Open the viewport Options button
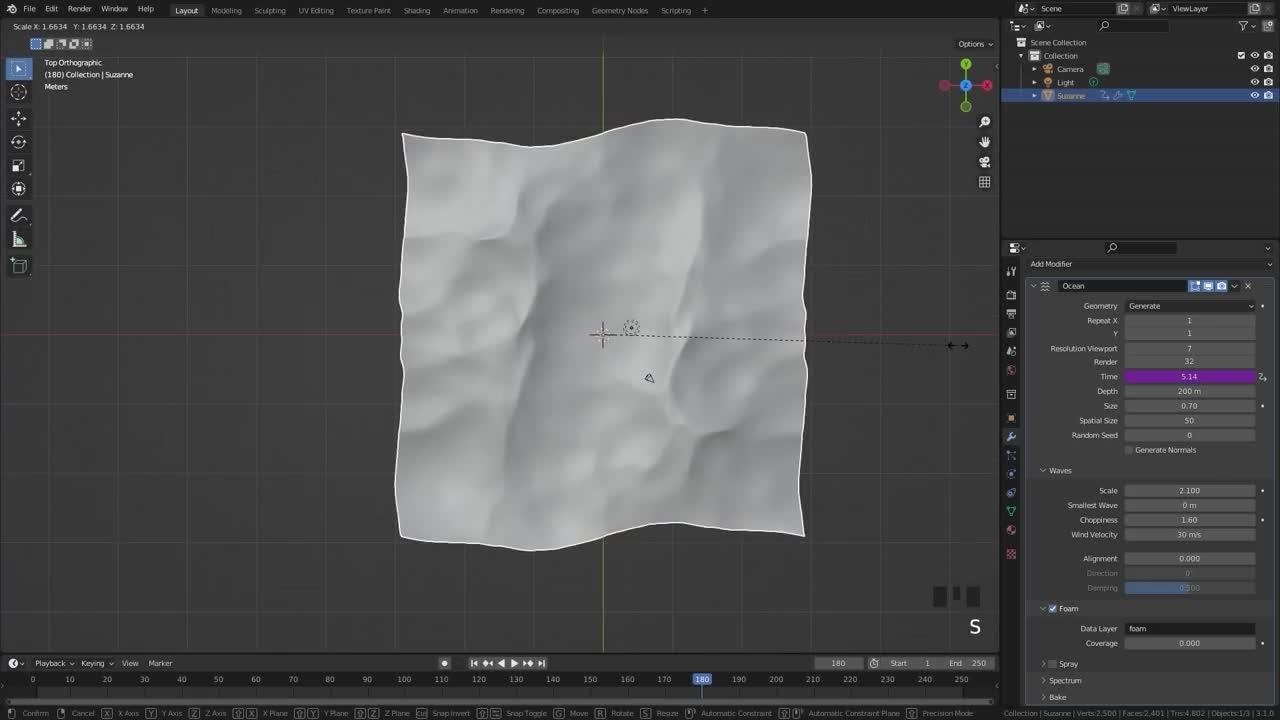This screenshot has height=720, width=1280. 975,44
